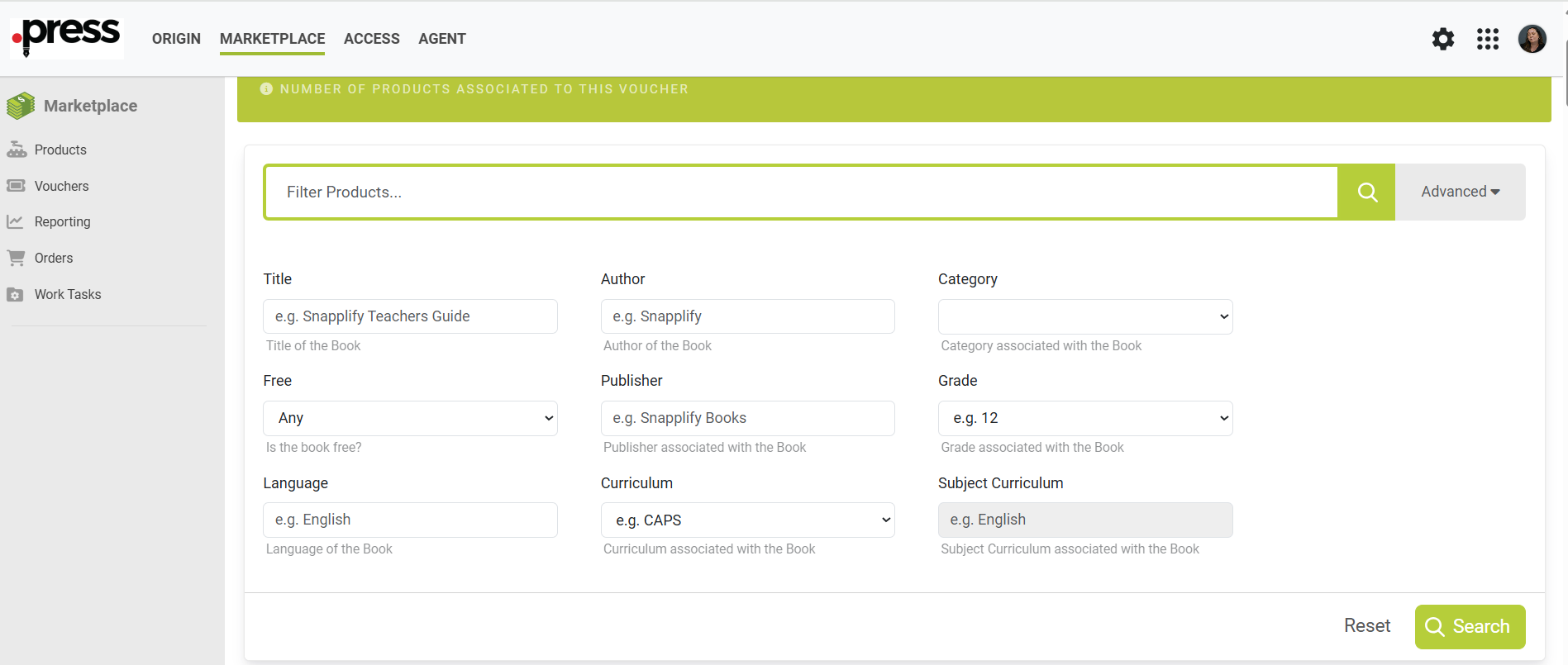Open the user profile avatar

coord(1532,39)
